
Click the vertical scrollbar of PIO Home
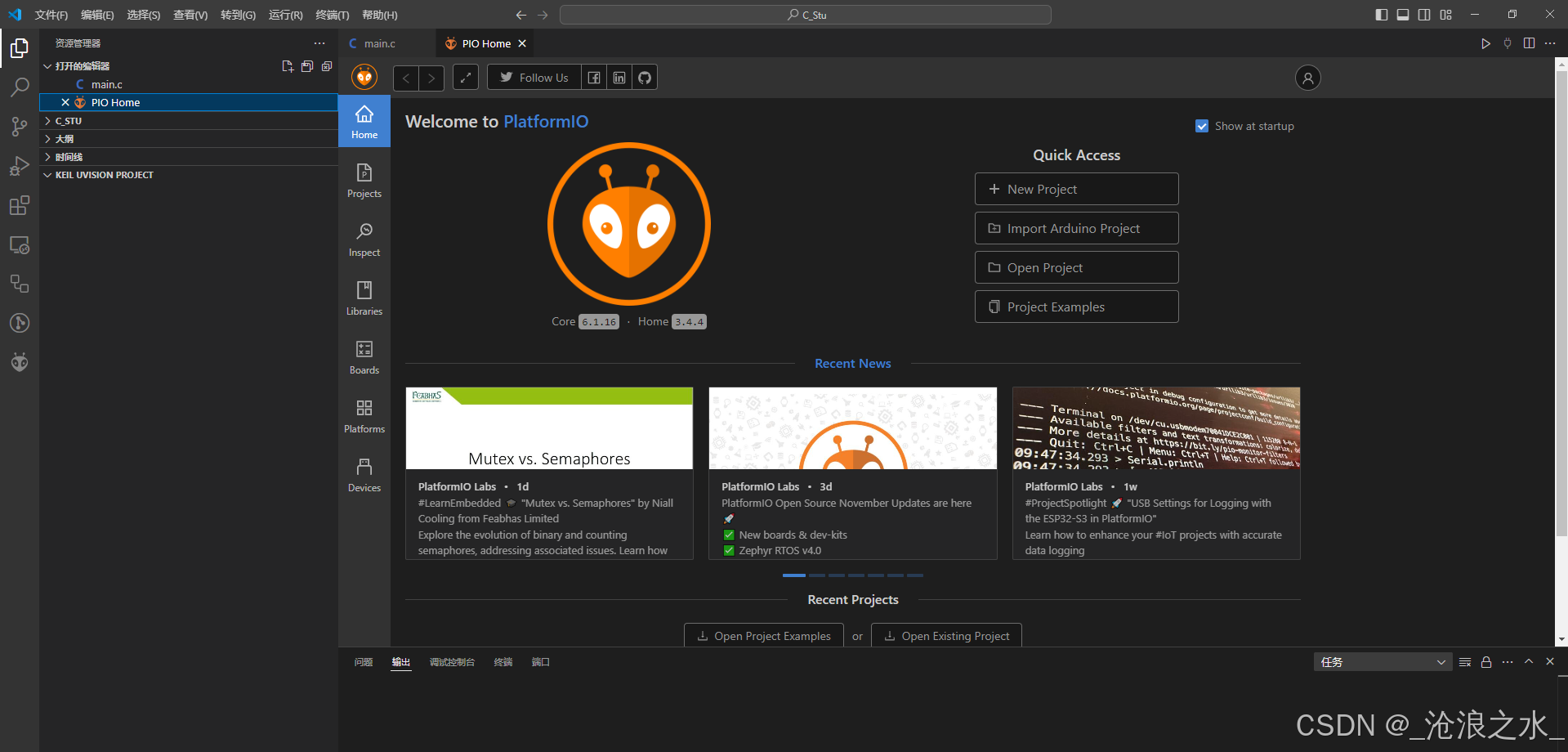(1561, 302)
